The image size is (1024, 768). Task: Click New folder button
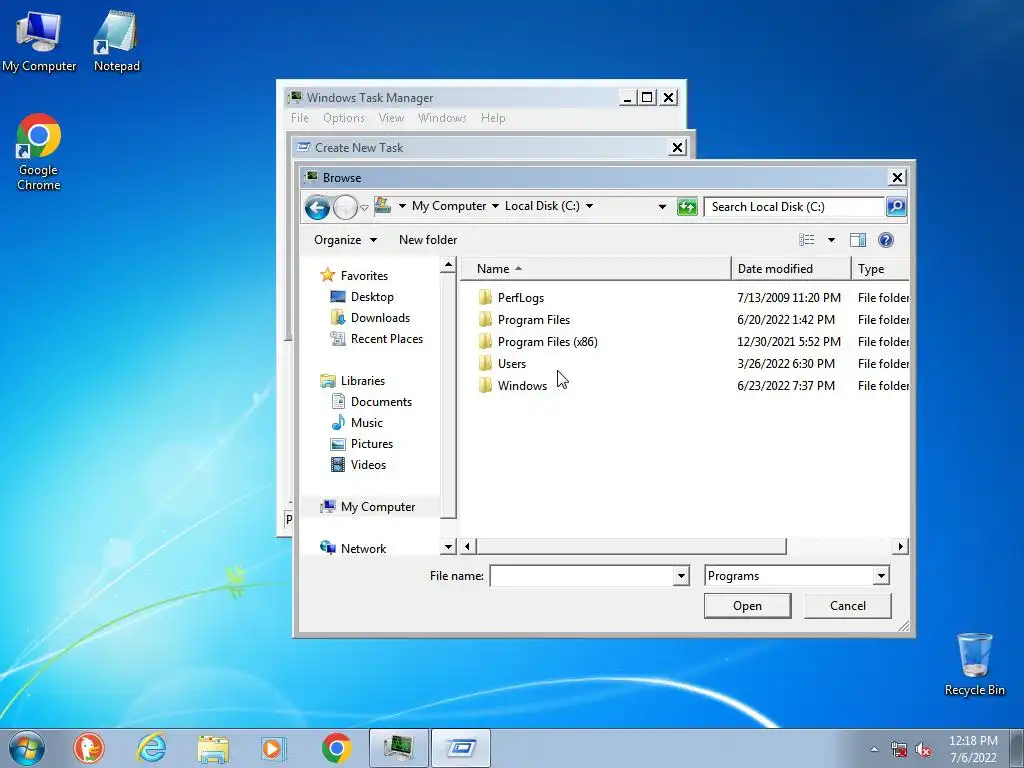point(428,240)
